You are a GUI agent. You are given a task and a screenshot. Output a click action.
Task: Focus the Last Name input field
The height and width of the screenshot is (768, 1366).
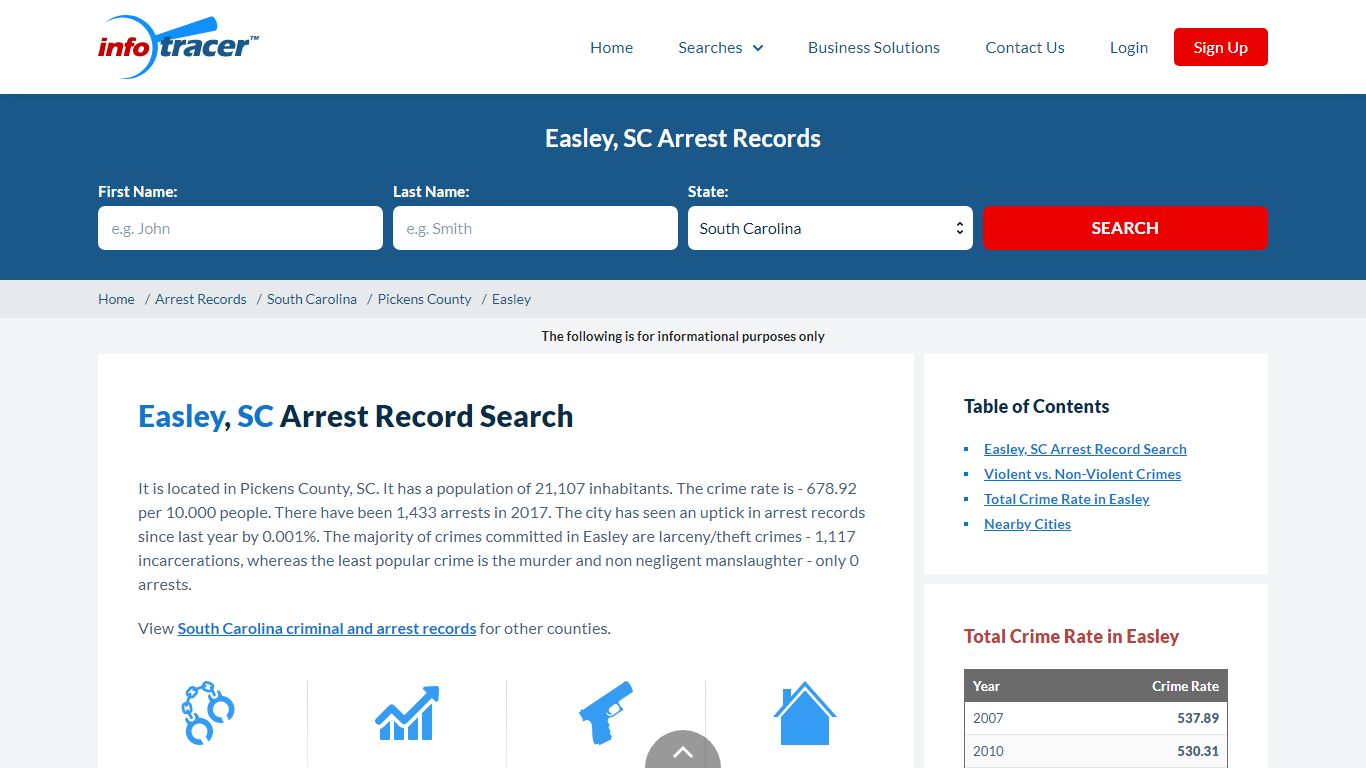535,228
